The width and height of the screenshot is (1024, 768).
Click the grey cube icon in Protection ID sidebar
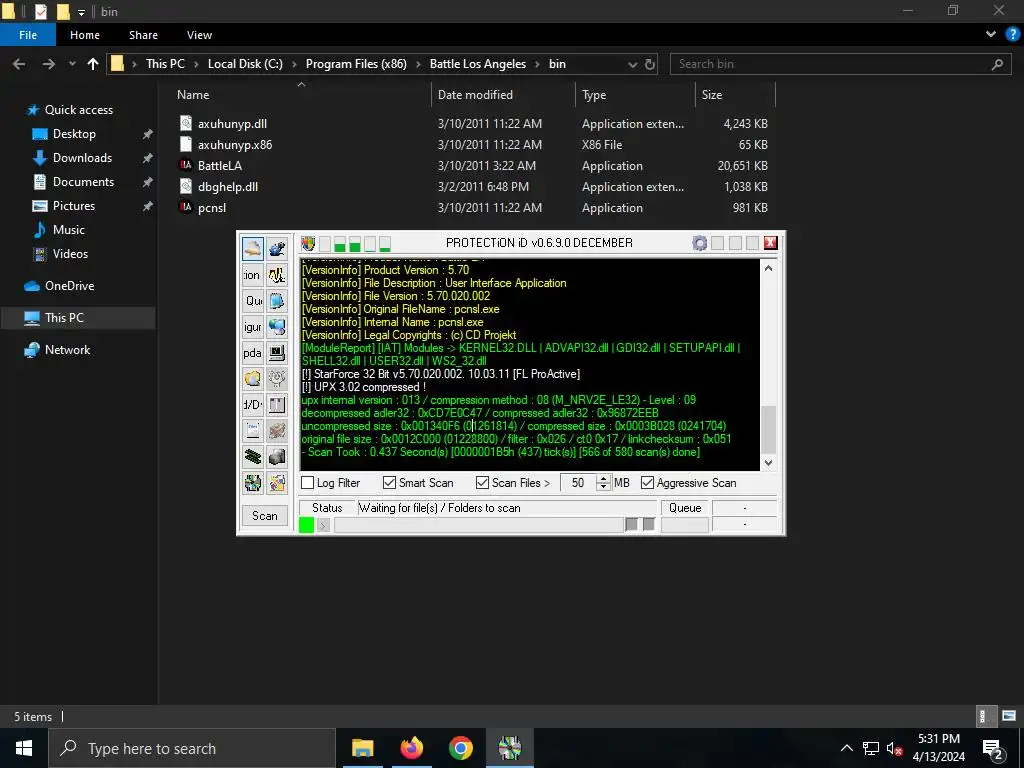277,456
